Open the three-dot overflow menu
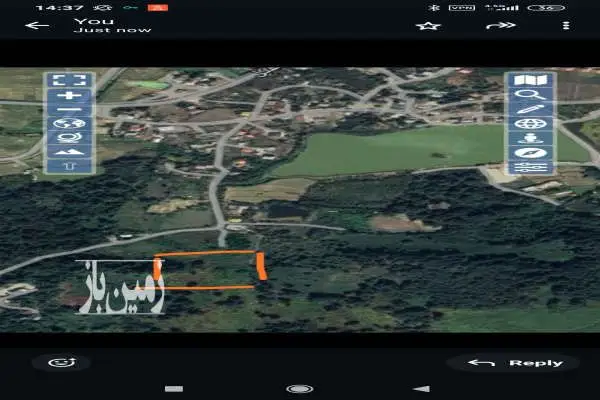 [566, 26]
